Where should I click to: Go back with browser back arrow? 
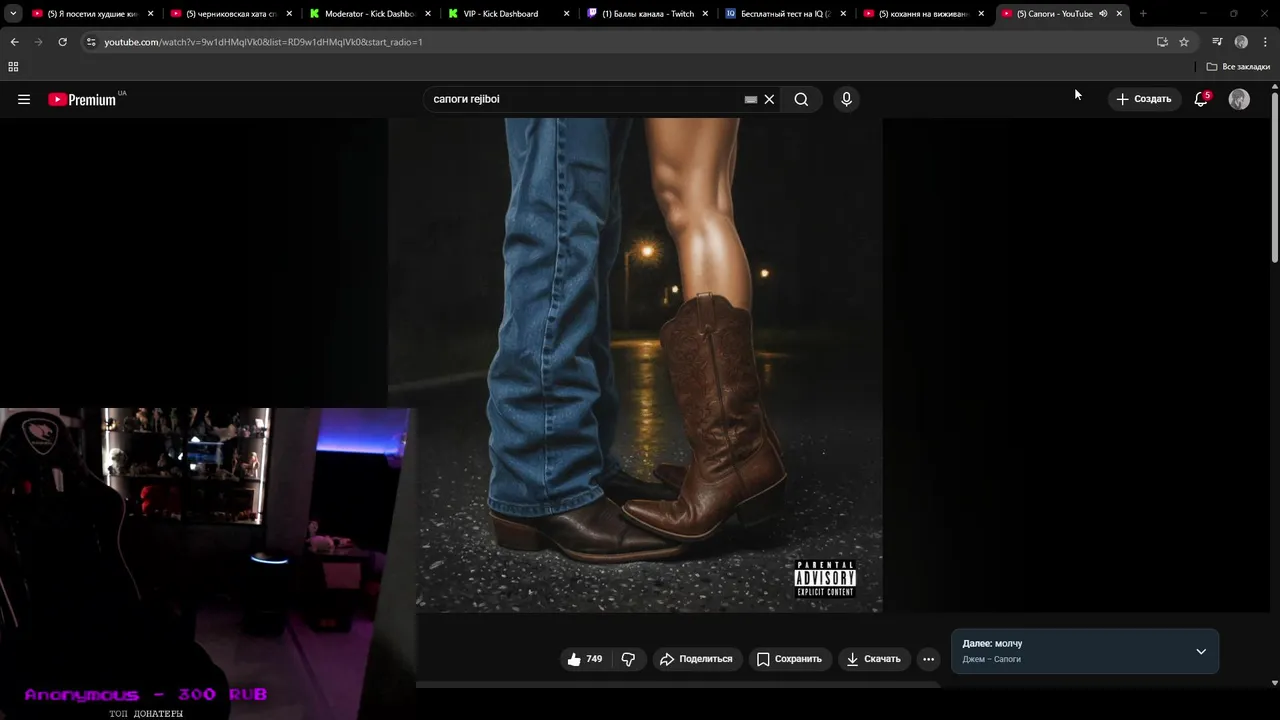(14, 42)
